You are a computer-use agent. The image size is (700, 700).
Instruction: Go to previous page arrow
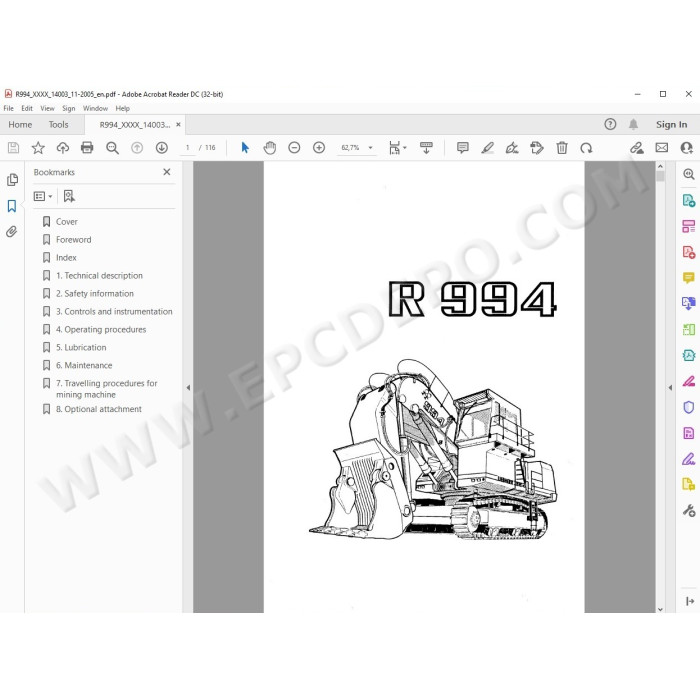(x=137, y=148)
